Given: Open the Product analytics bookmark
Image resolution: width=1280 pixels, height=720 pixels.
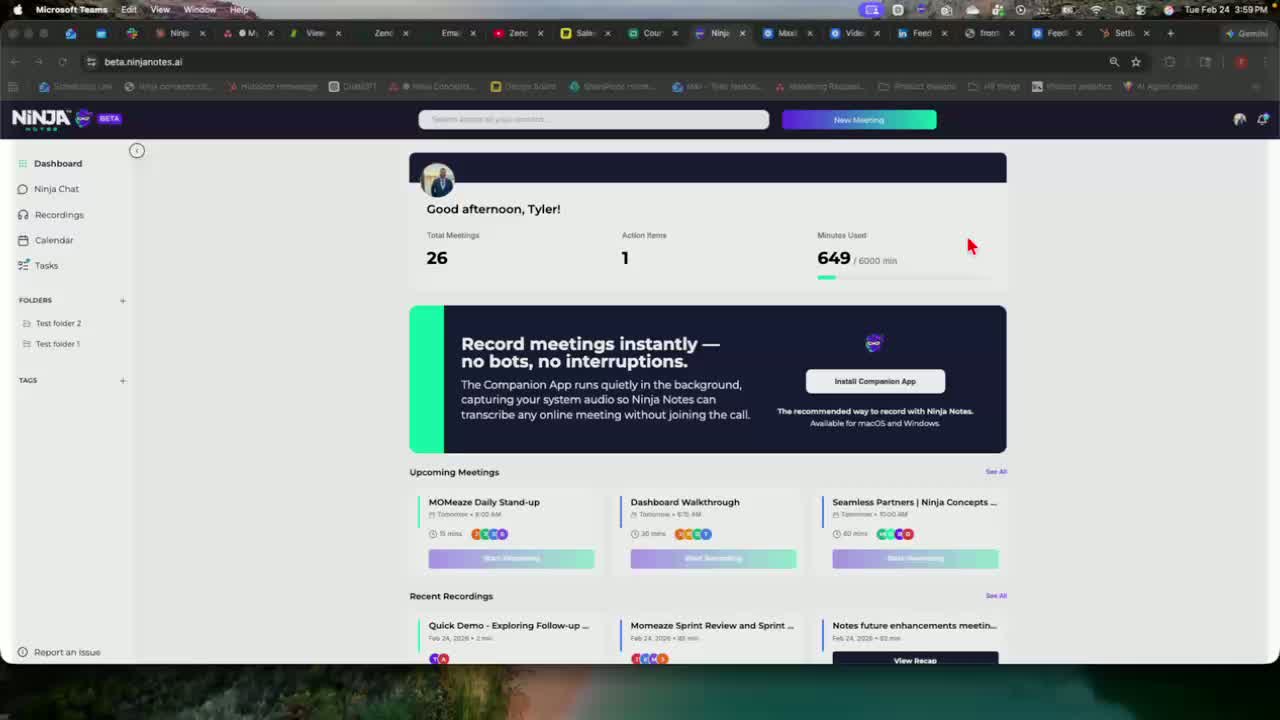Looking at the screenshot, I should click(1072, 87).
